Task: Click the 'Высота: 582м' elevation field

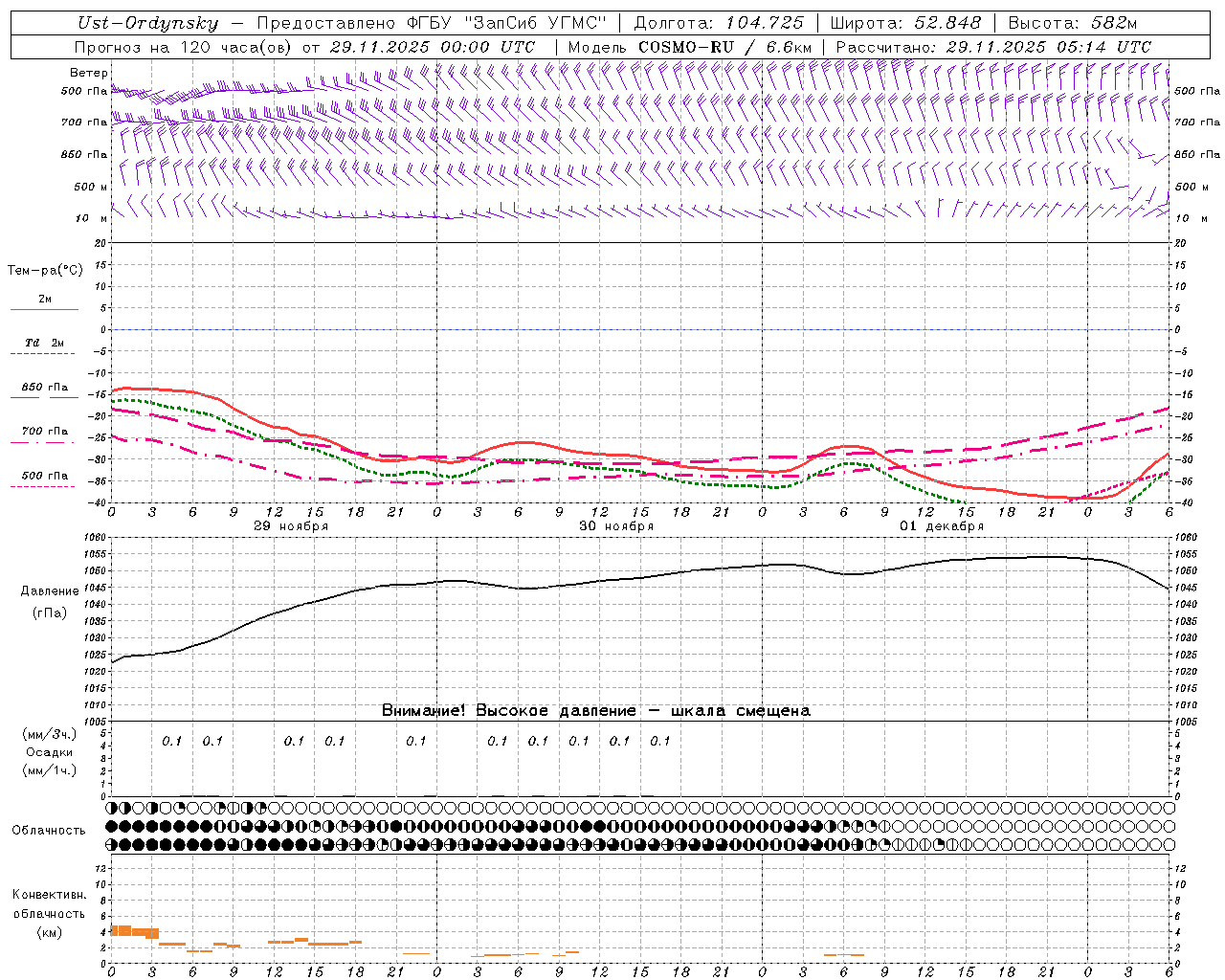Action: coord(1072,23)
